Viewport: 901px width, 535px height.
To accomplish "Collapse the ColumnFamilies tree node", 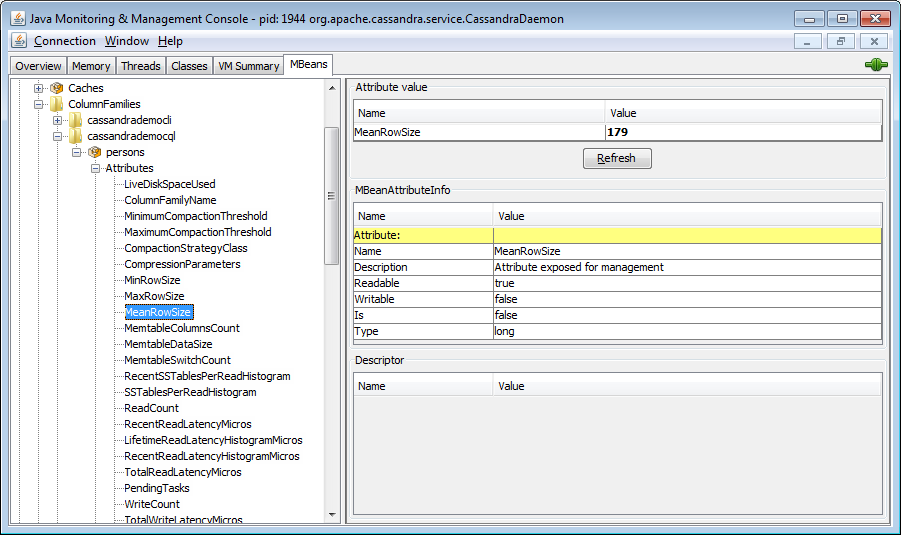I will 39,104.
